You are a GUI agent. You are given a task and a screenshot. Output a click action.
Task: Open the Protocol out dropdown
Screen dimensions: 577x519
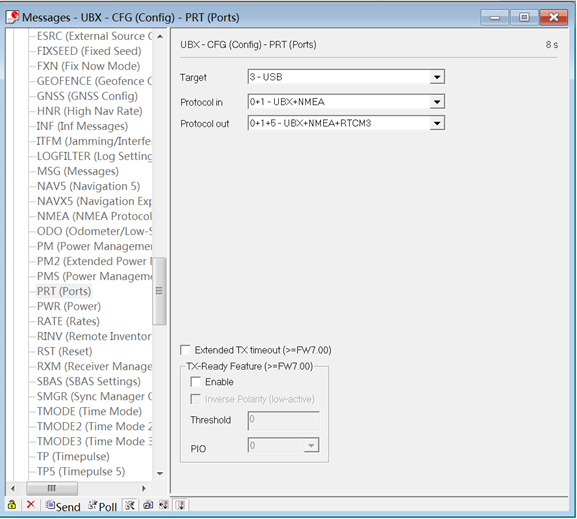pyautogui.click(x=437, y=123)
